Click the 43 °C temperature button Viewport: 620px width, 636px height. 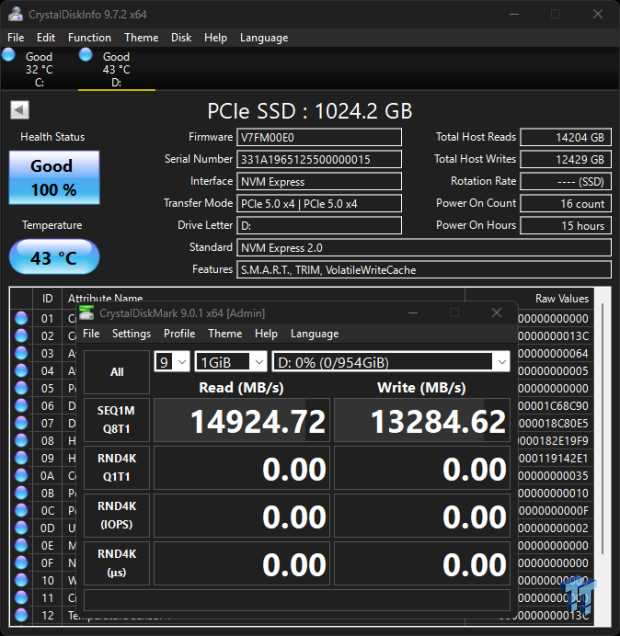pyautogui.click(x=54, y=257)
